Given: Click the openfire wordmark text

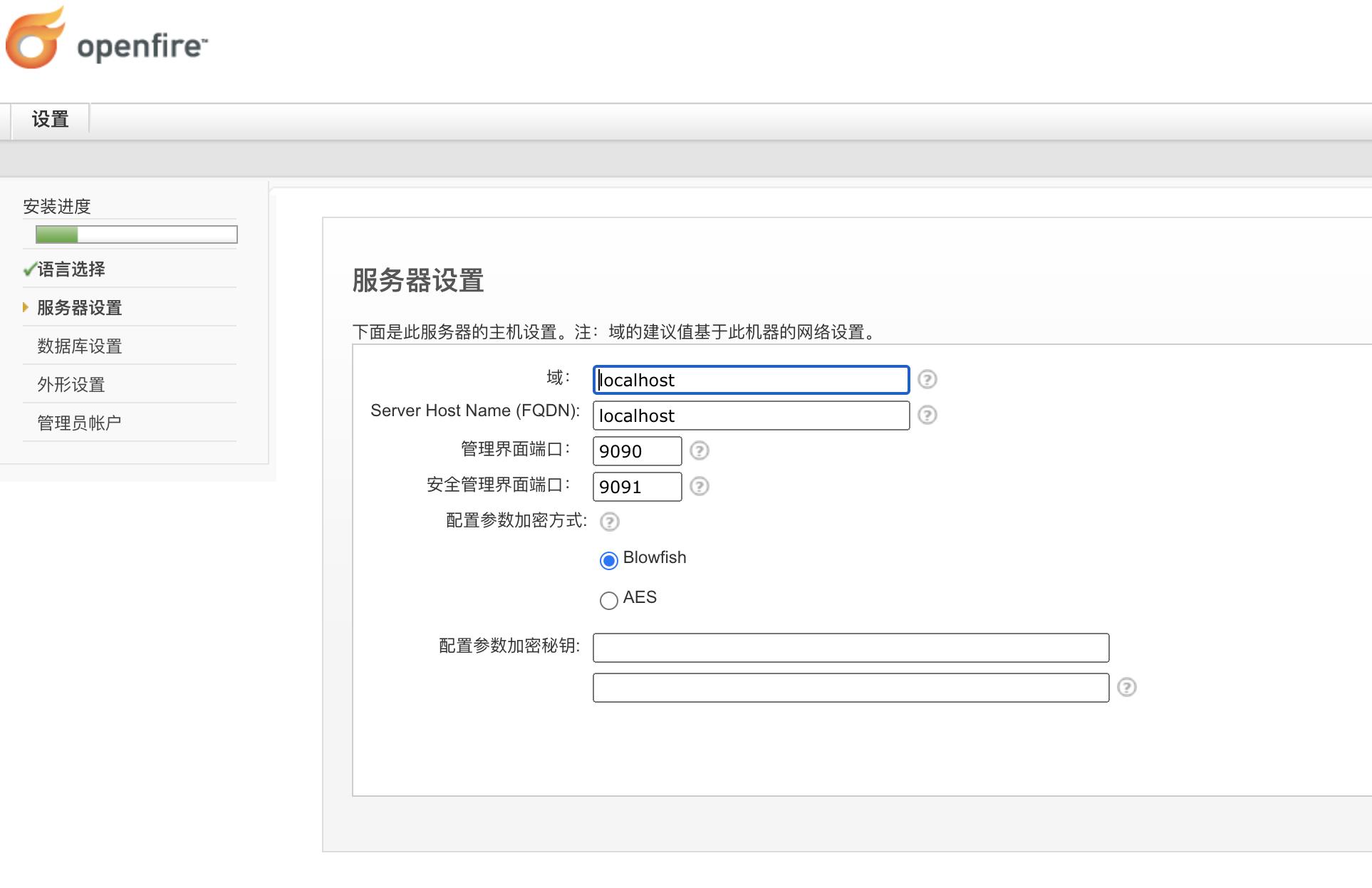Looking at the screenshot, I should coord(142,46).
